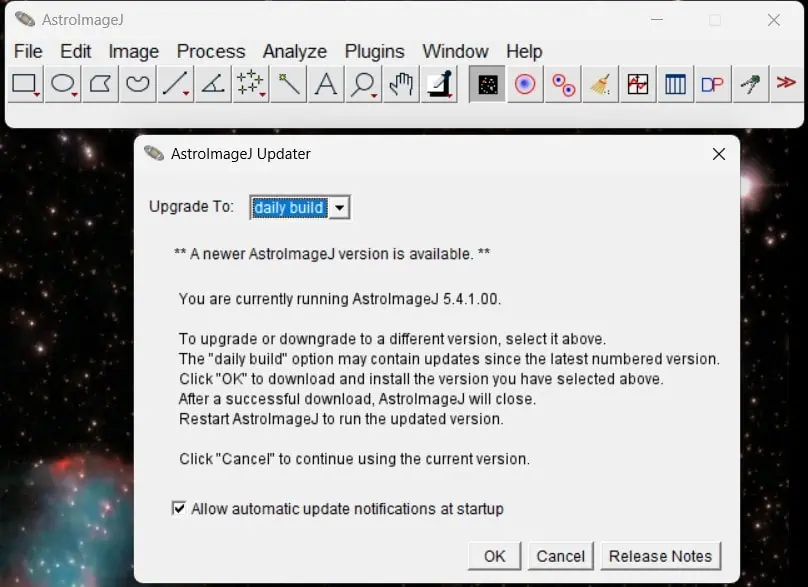Image resolution: width=808 pixels, height=587 pixels.
Task: Close the AstroImageJ main window
Action: pos(773,20)
